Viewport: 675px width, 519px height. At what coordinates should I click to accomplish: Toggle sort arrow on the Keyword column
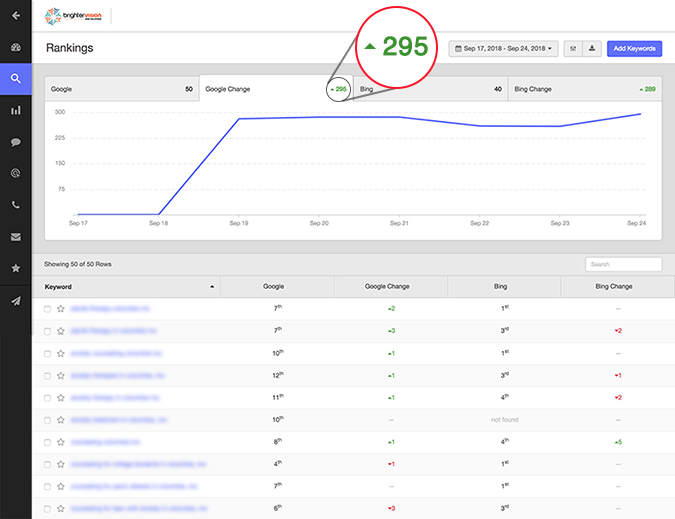(x=212, y=287)
